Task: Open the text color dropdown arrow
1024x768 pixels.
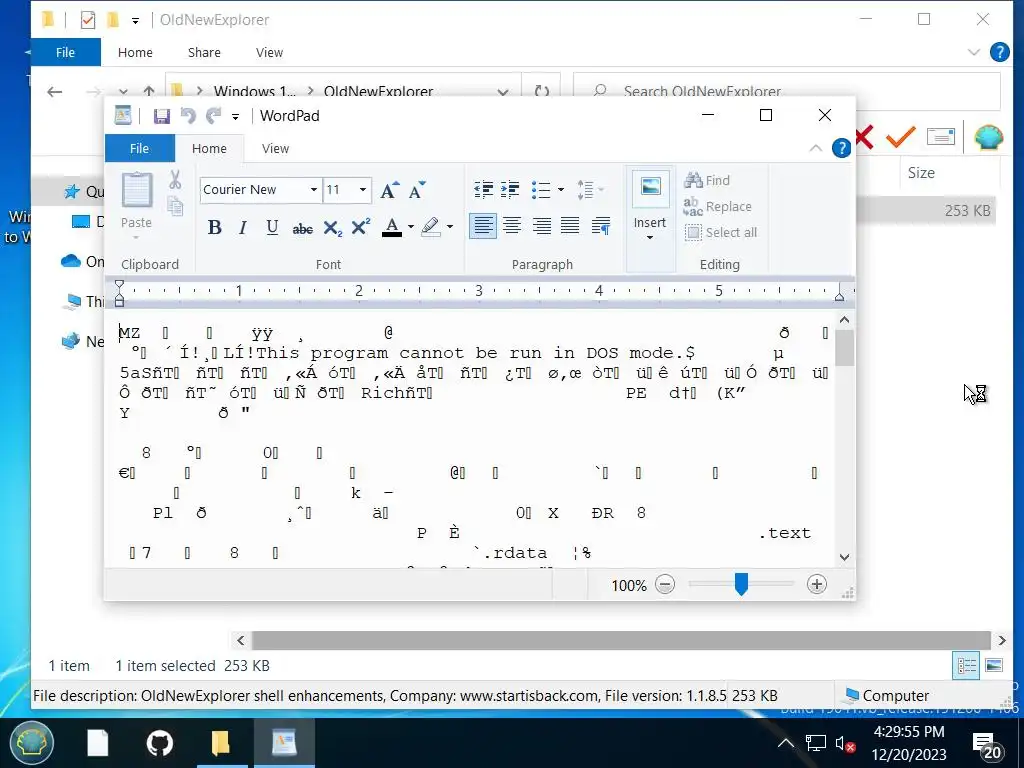Action: tap(411, 227)
